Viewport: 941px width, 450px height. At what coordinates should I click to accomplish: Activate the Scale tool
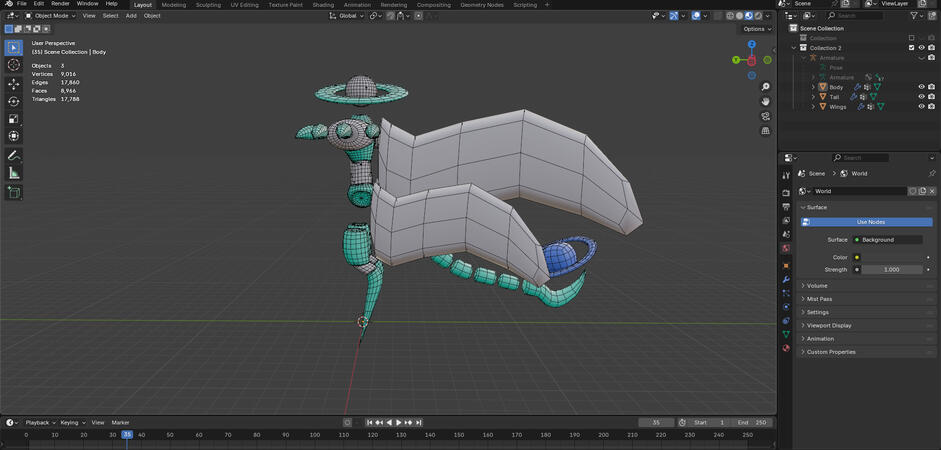[x=14, y=119]
